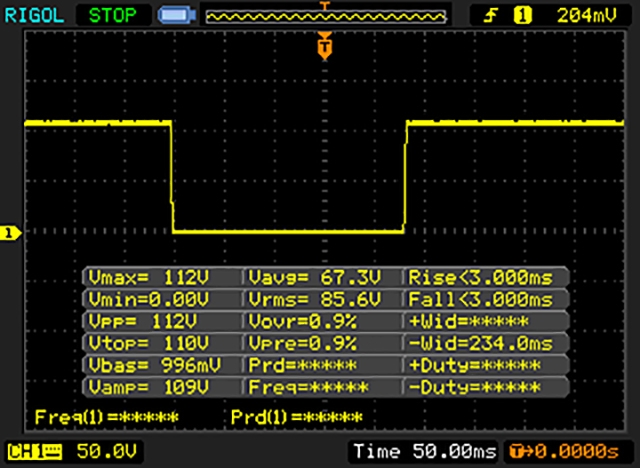Click the Vamp= 109V measurement
640x468 pixels.
[149, 387]
